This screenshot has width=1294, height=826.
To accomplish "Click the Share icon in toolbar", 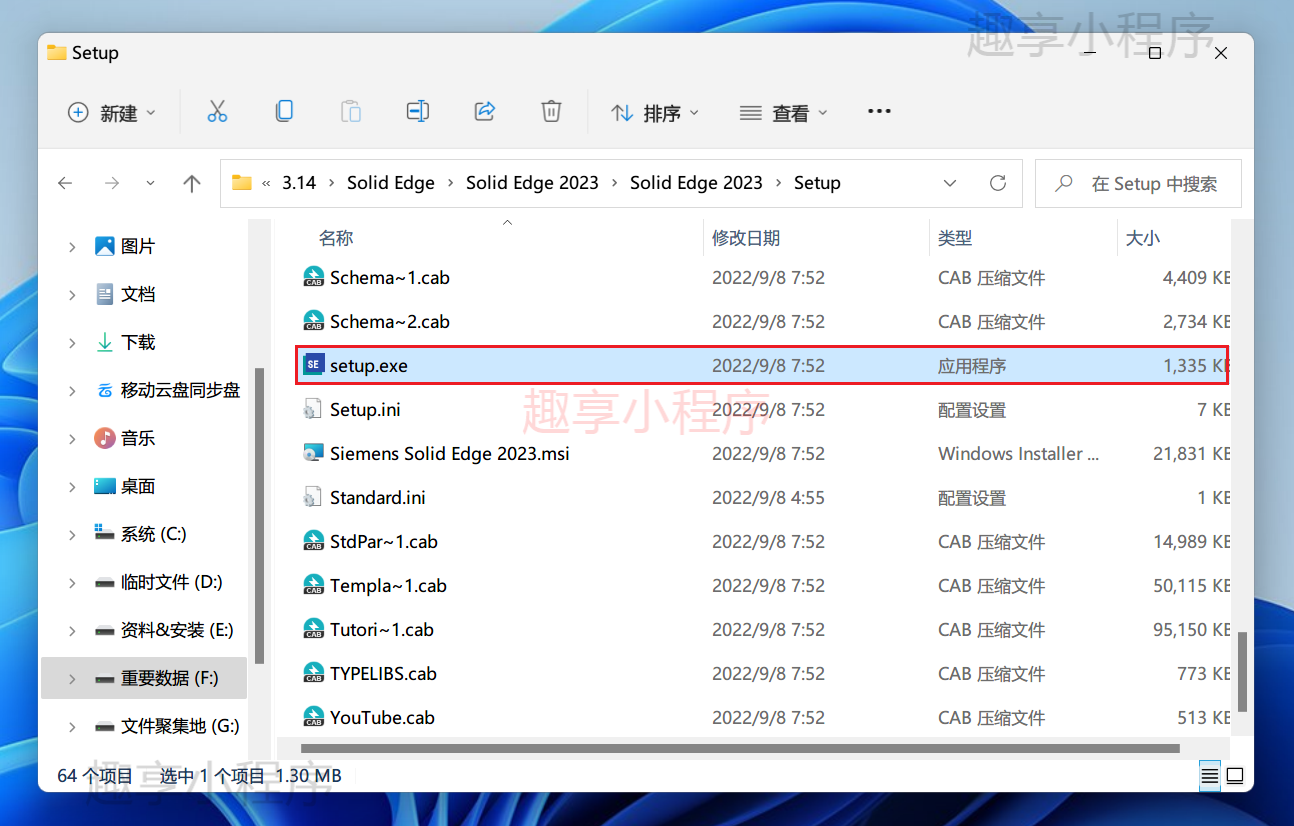I will coord(485,112).
